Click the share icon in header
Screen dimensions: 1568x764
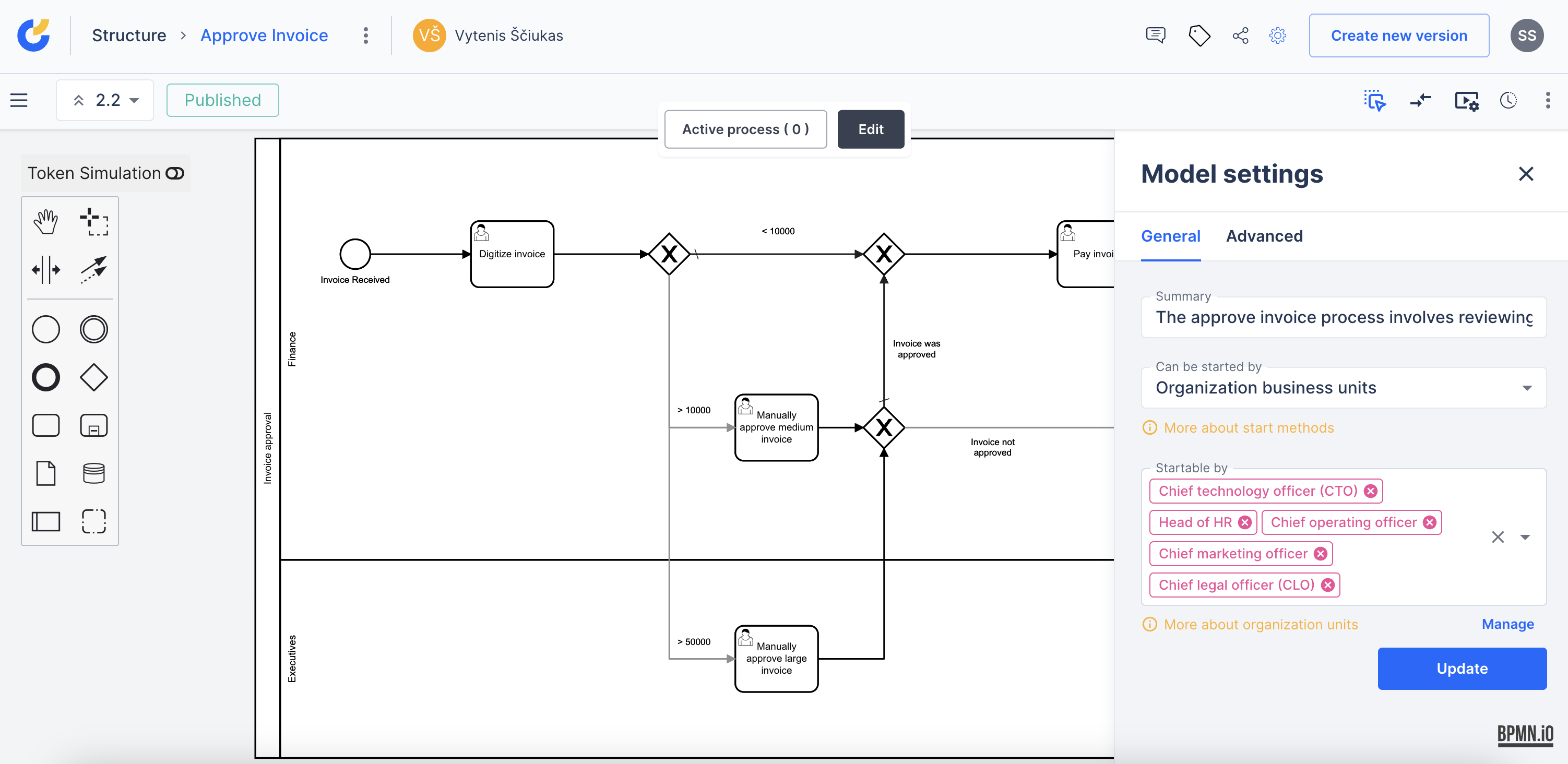click(1240, 35)
